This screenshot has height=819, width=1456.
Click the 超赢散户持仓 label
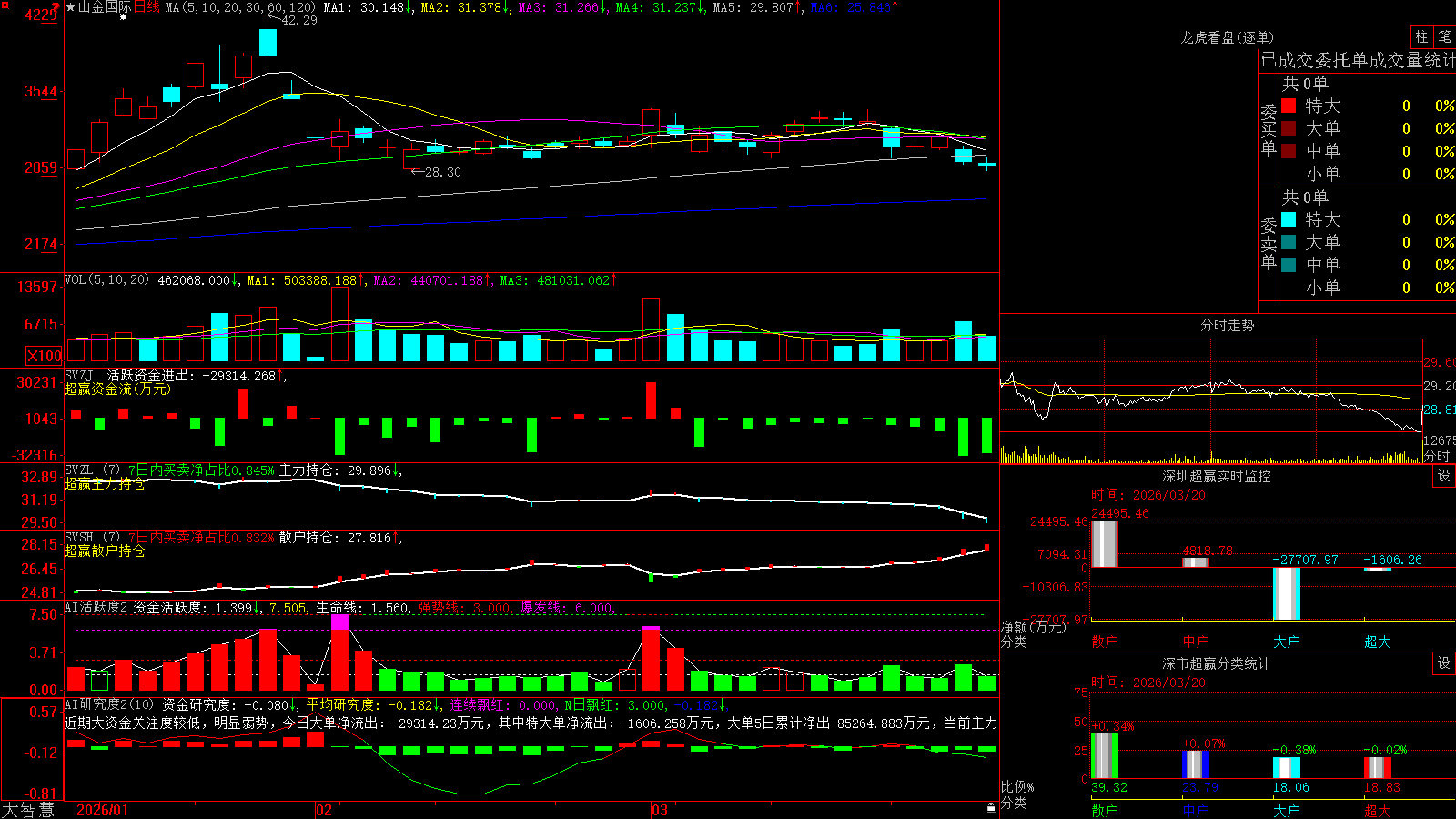[x=105, y=551]
